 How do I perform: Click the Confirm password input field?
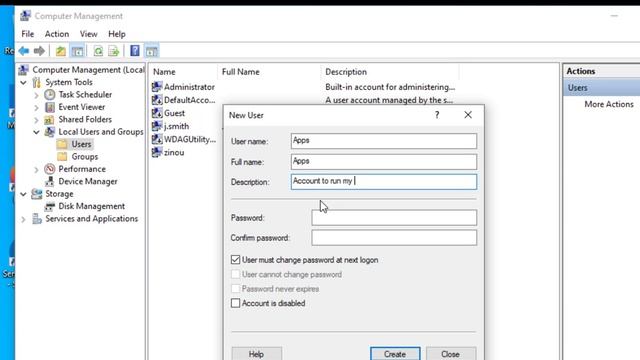tap(394, 238)
